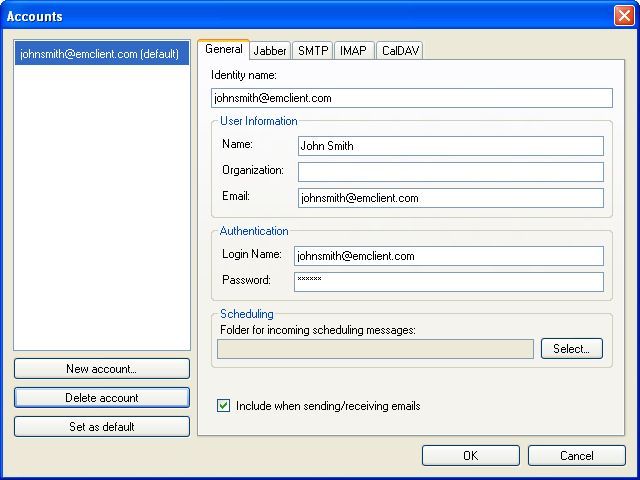
Task: Click the scheduling messages folder field
Action: click(x=375, y=349)
